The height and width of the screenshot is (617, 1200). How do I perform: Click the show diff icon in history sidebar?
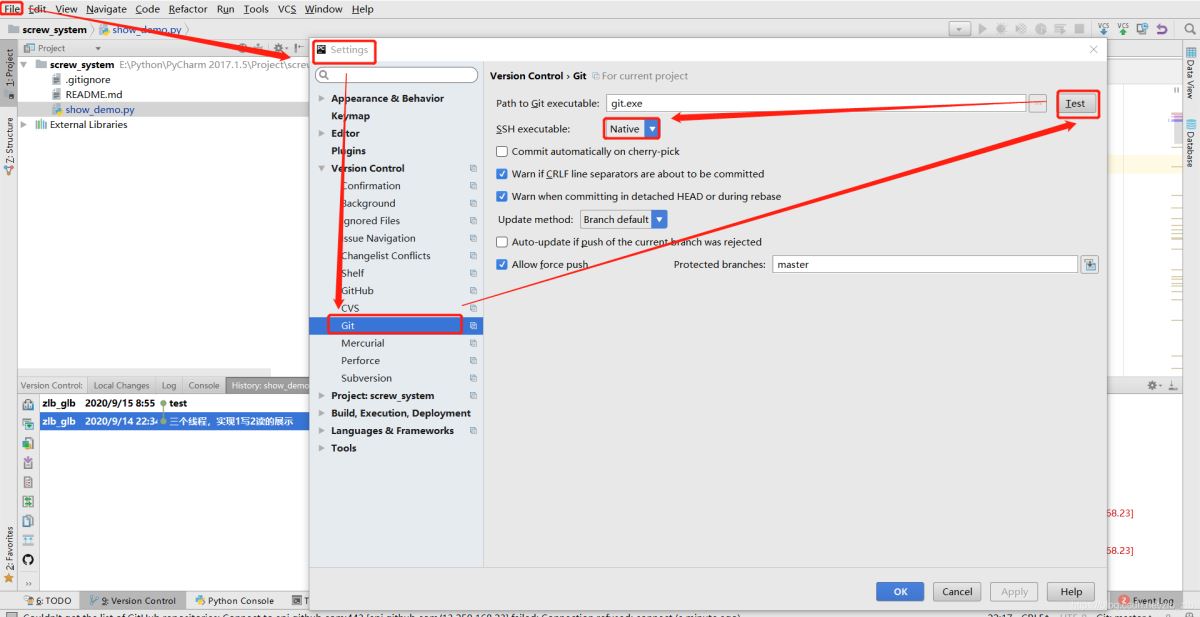[28, 501]
